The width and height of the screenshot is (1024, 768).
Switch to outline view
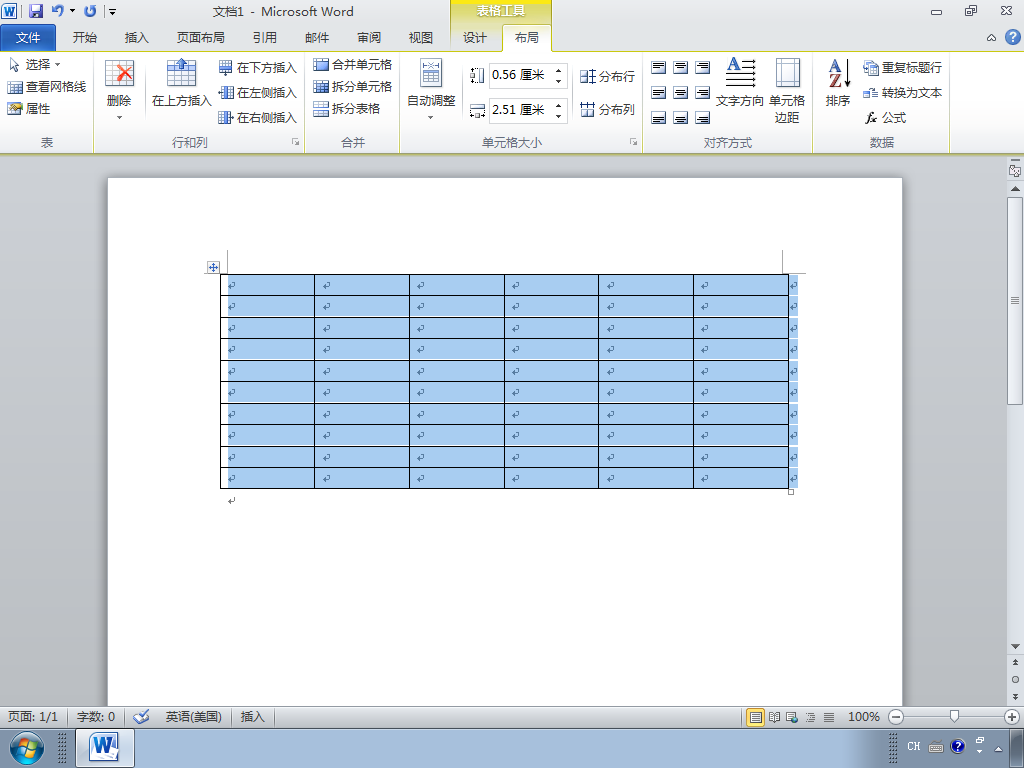(x=810, y=717)
